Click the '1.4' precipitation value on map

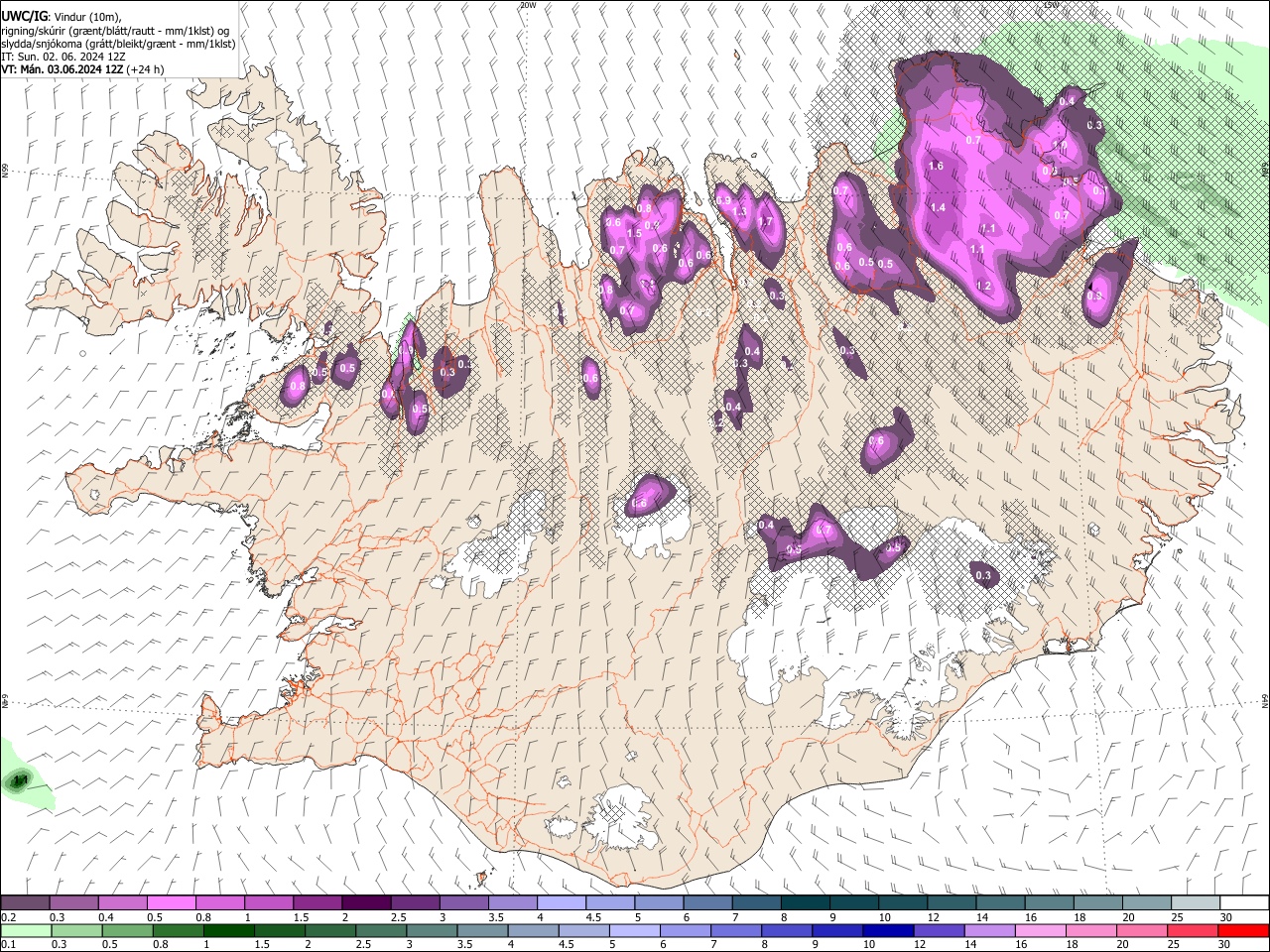(x=938, y=207)
